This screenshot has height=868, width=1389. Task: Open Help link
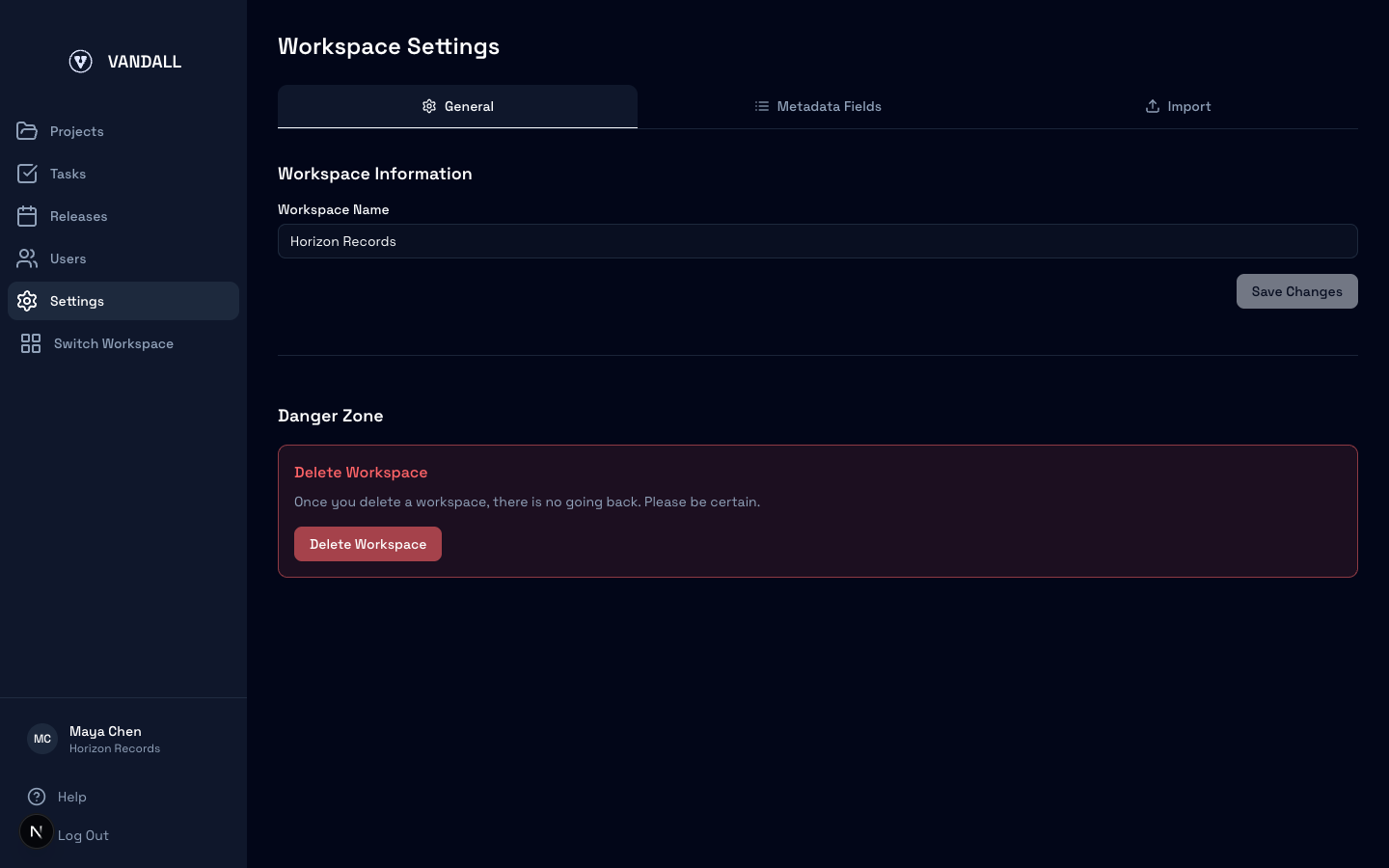pos(72,797)
